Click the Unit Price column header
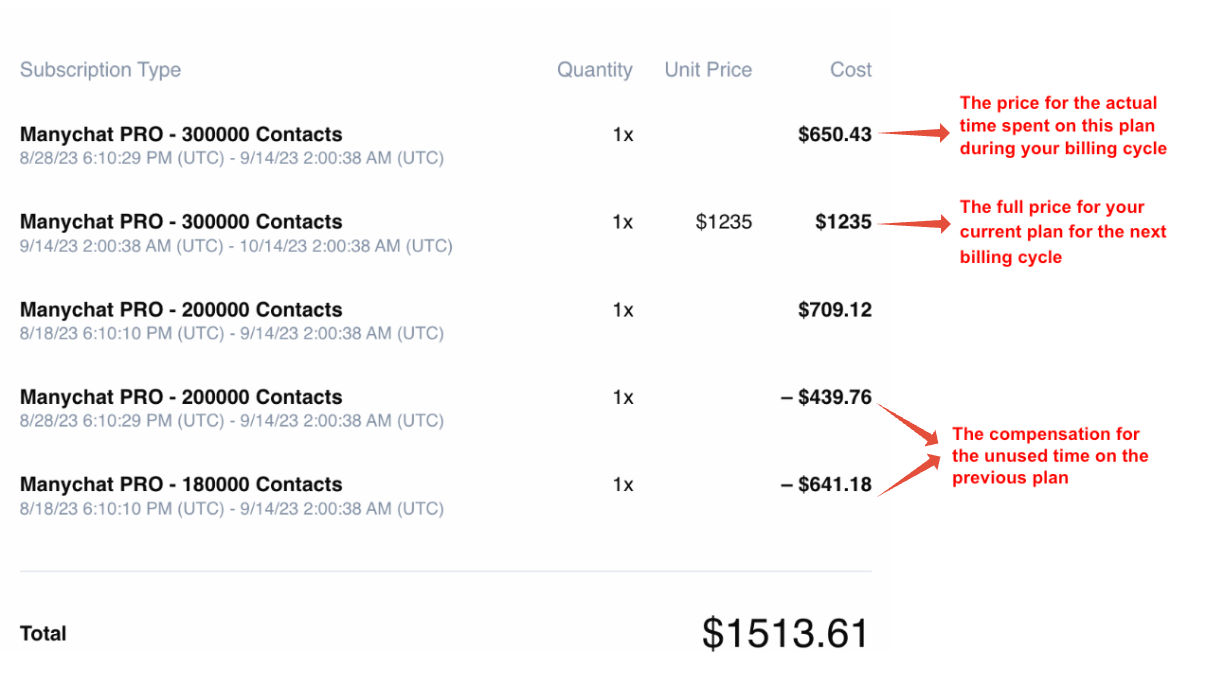1224x685 pixels. (708, 70)
